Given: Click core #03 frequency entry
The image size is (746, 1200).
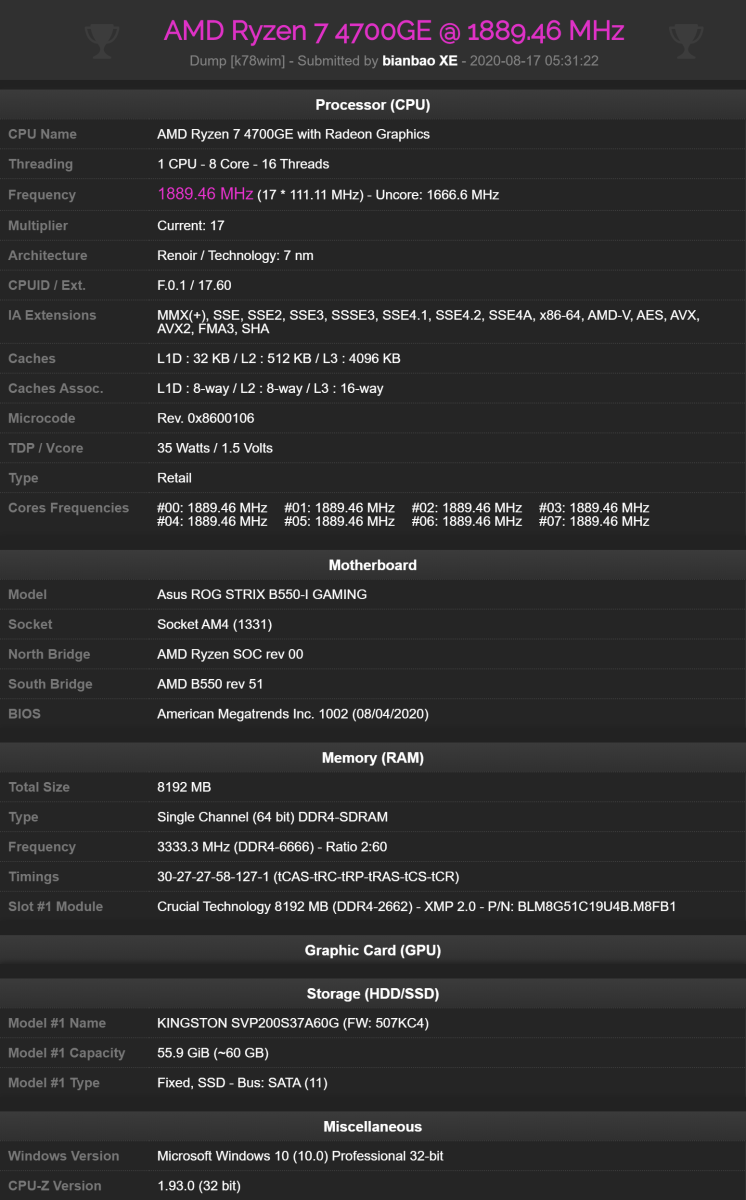Looking at the screenshot, I should 594,508.
